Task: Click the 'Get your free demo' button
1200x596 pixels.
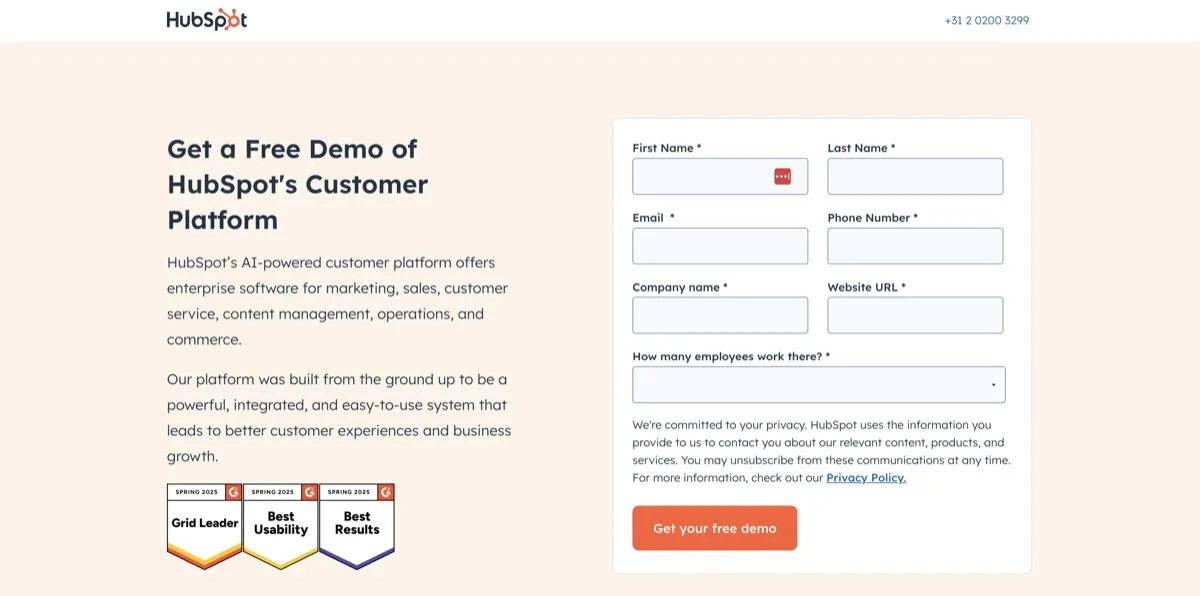Action: pyautogui.click(x=714, y=528)
